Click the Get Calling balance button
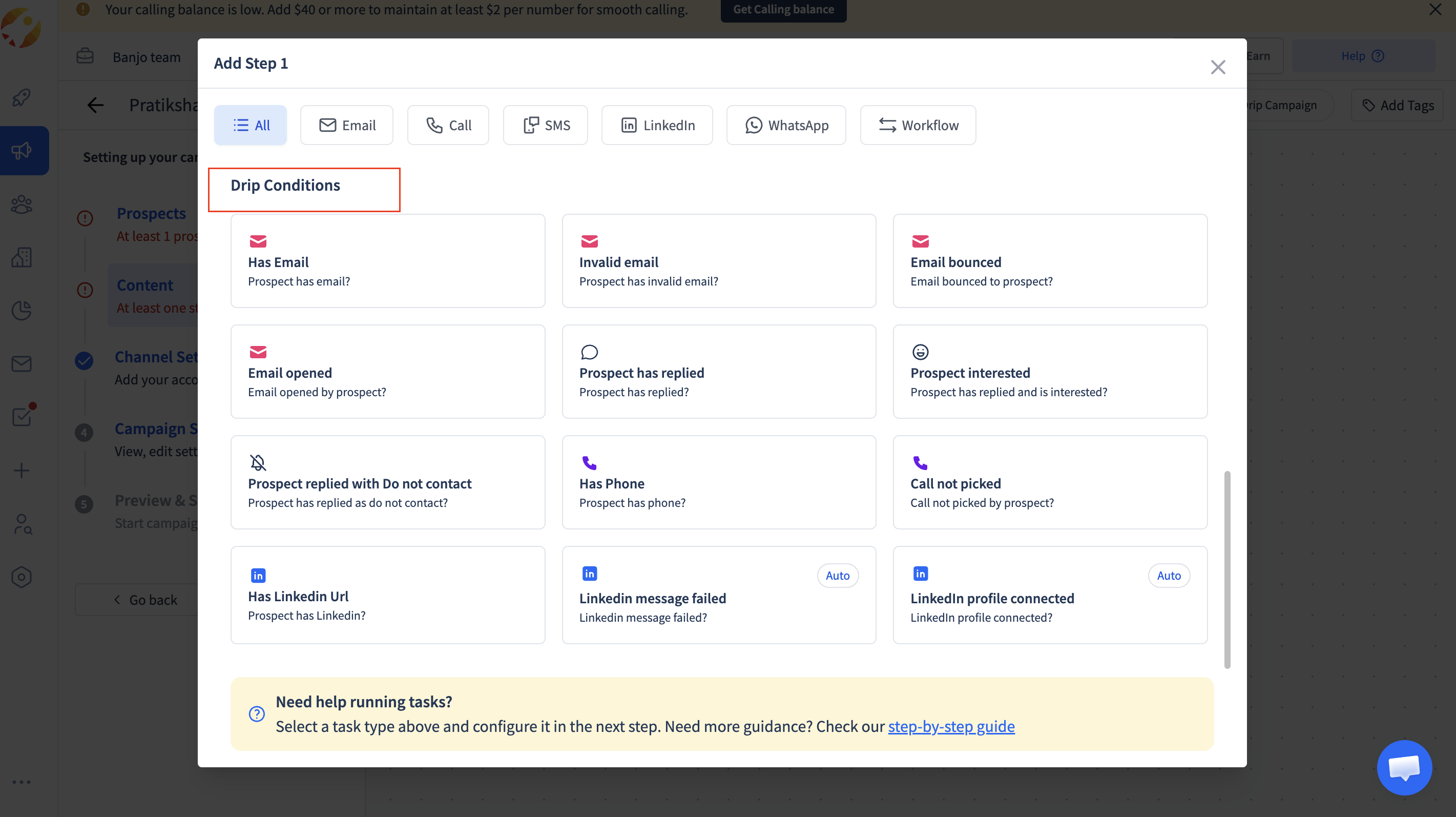The height and width of the screenshot is (817, 1456). [x=783, y=10]
